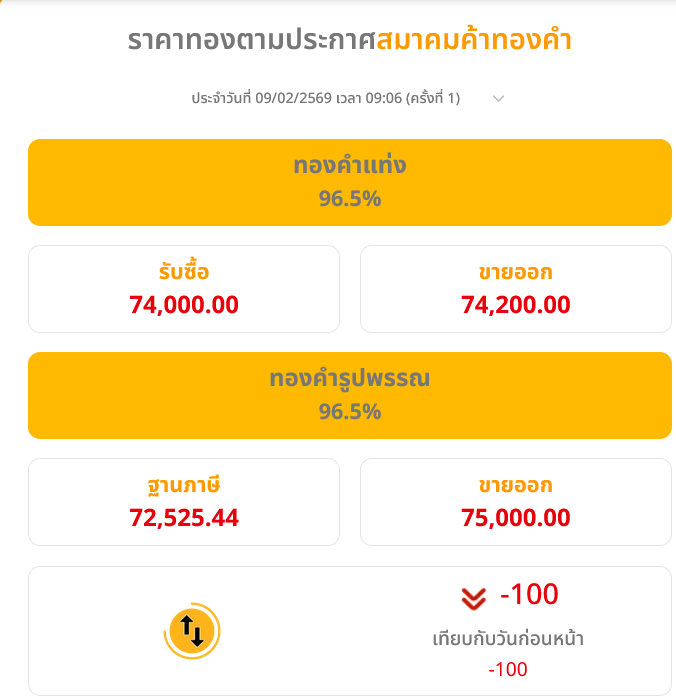Click the รับซื้อ label
Screen dimensions: 676x699
(x=183, y=273)
